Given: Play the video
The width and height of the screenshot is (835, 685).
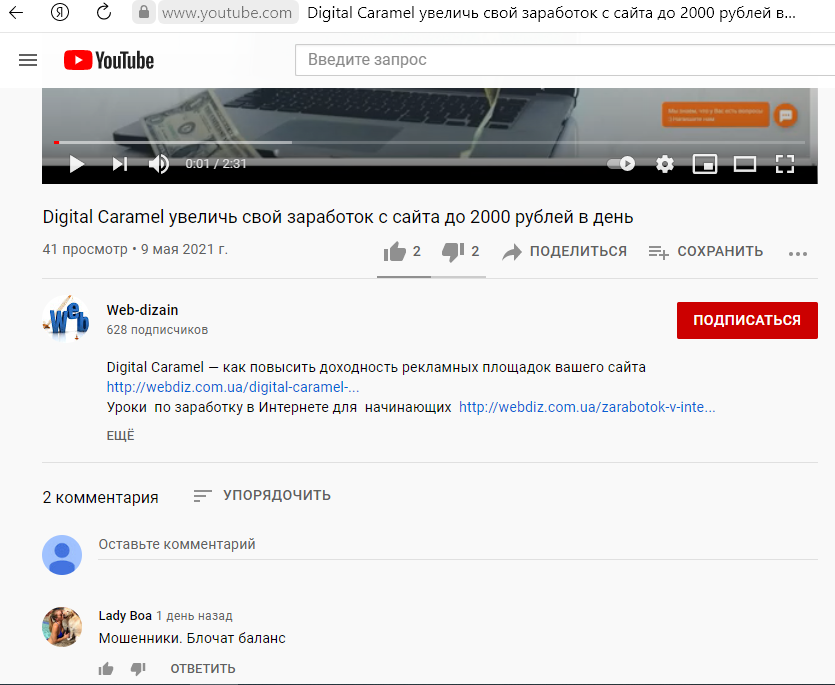Looking at the screenshot, I should point(77,164).
